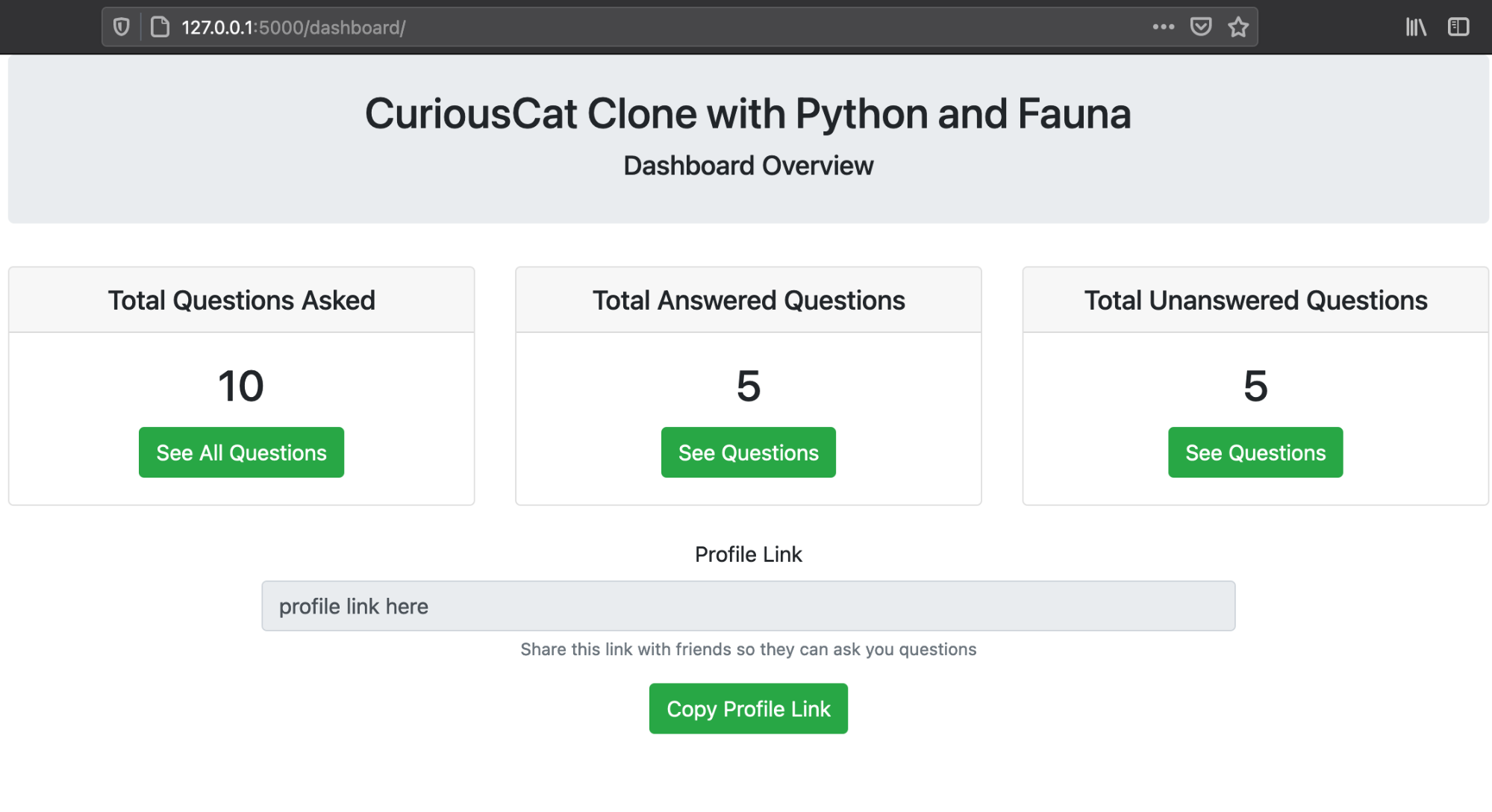This screenshot has width=1492, height=812.
Task: Save the page to Pocket
Action: click(x=1201, y=27)
